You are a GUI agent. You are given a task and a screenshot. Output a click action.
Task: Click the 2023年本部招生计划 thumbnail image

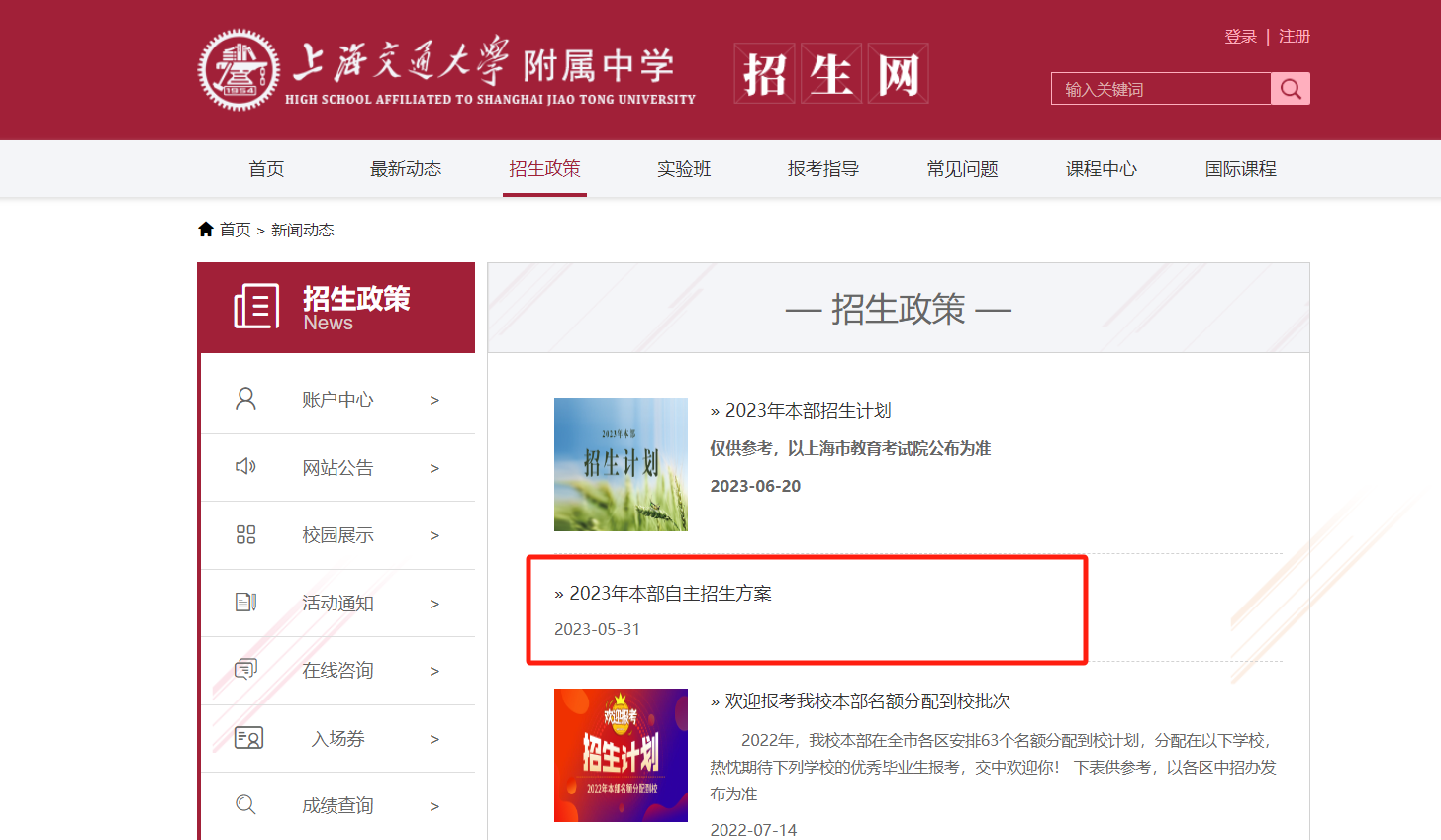point(621,464)
